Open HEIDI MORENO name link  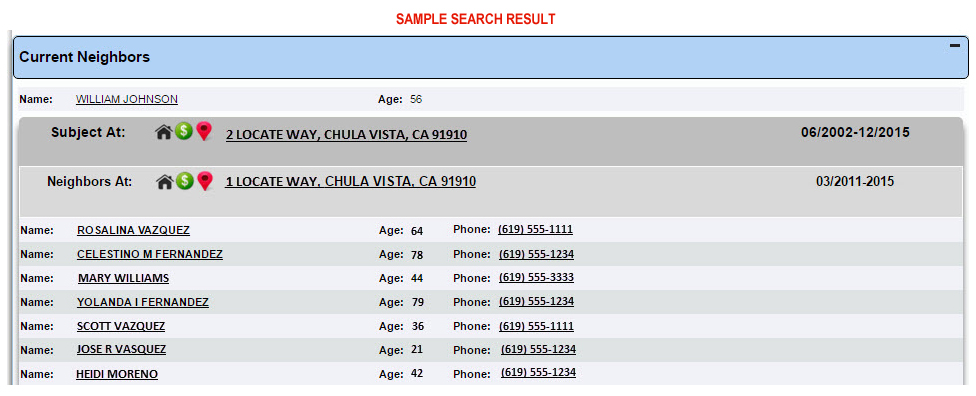(x=117, y=374)
